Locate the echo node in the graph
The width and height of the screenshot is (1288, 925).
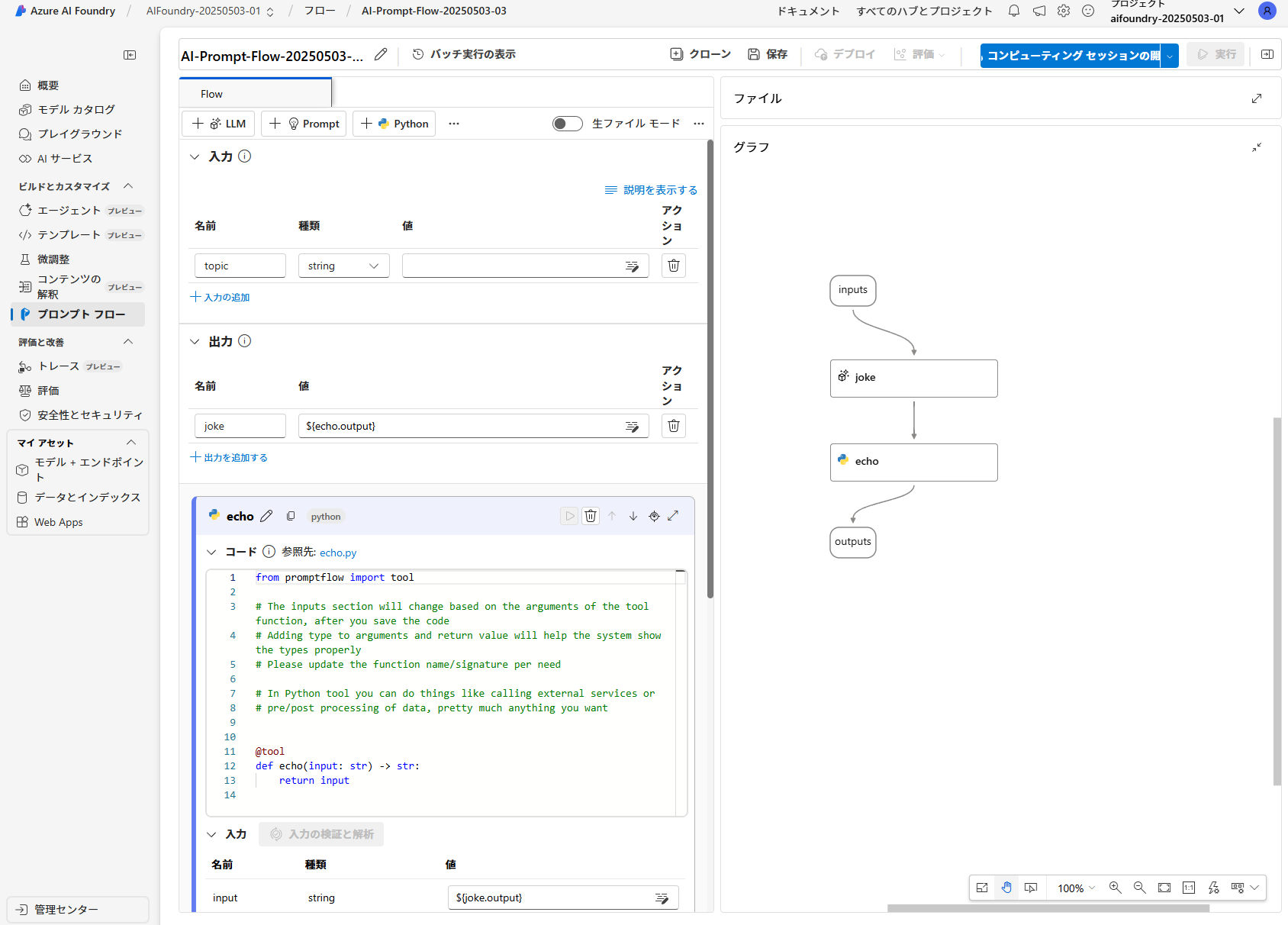tap(913, 462)
